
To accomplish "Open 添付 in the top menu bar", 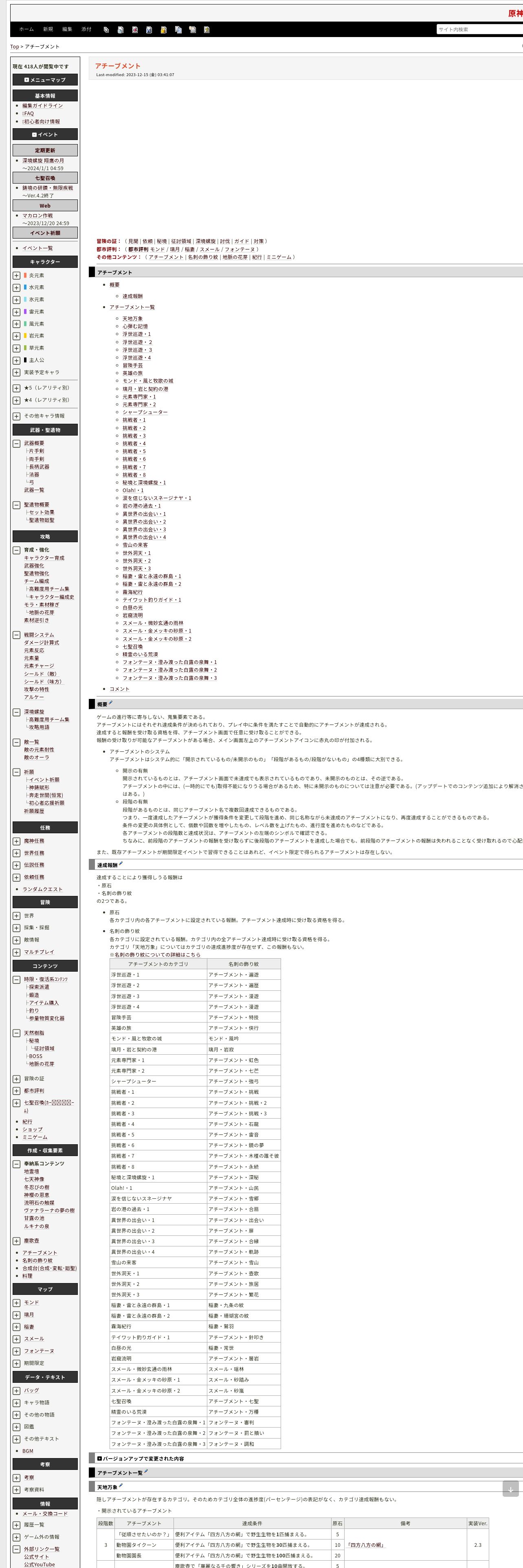I will 86,29.
